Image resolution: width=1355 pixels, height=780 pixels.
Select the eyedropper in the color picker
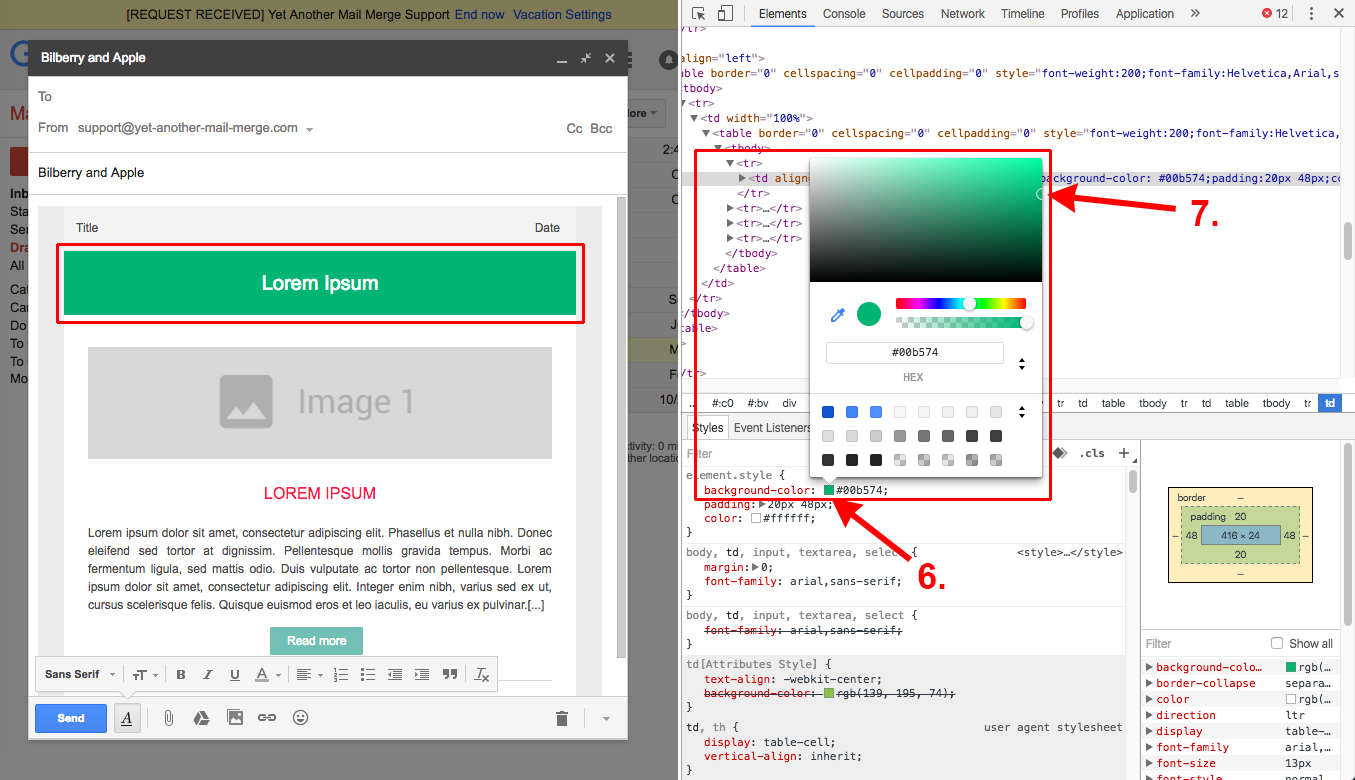[837, 314]
